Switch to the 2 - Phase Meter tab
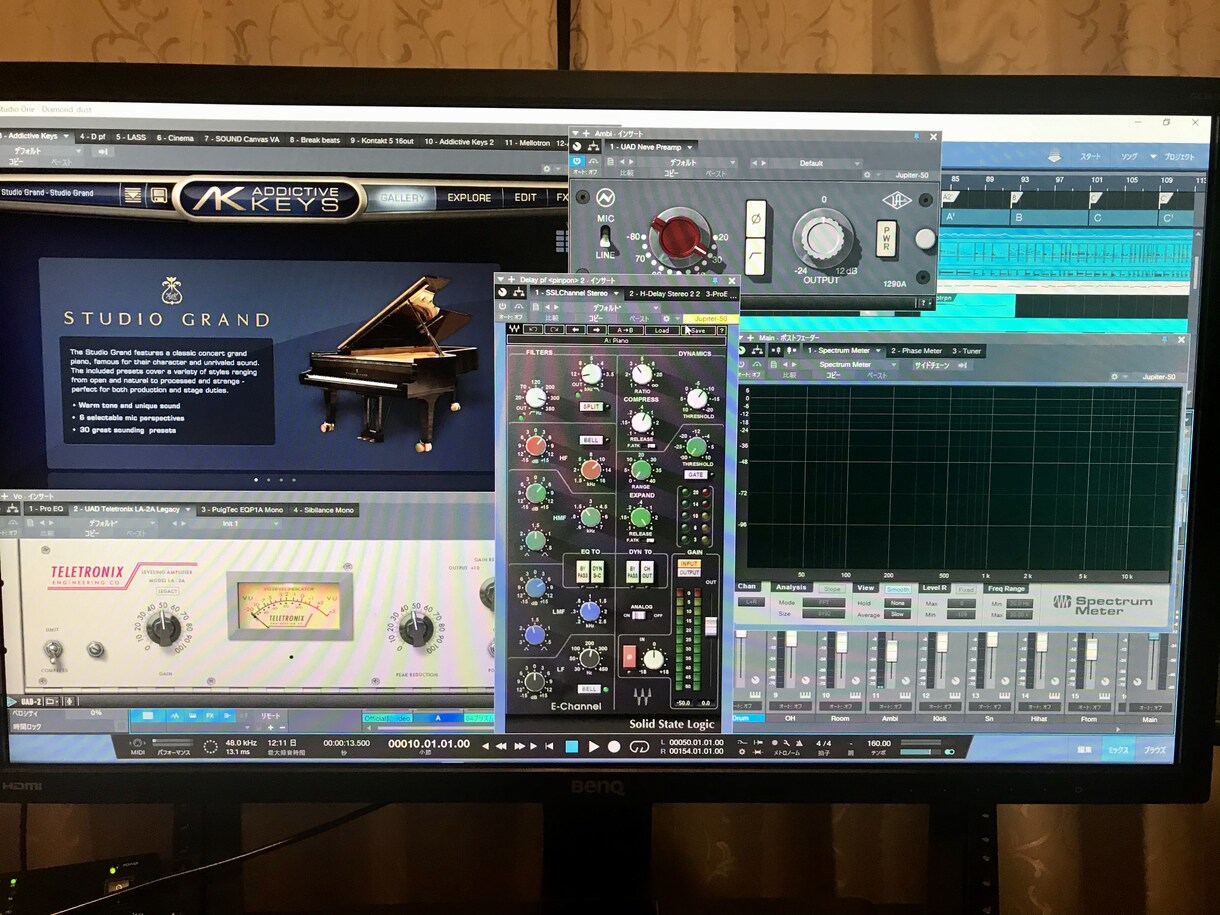Screen dimensions: 1220x915 (x=916, y=351)
